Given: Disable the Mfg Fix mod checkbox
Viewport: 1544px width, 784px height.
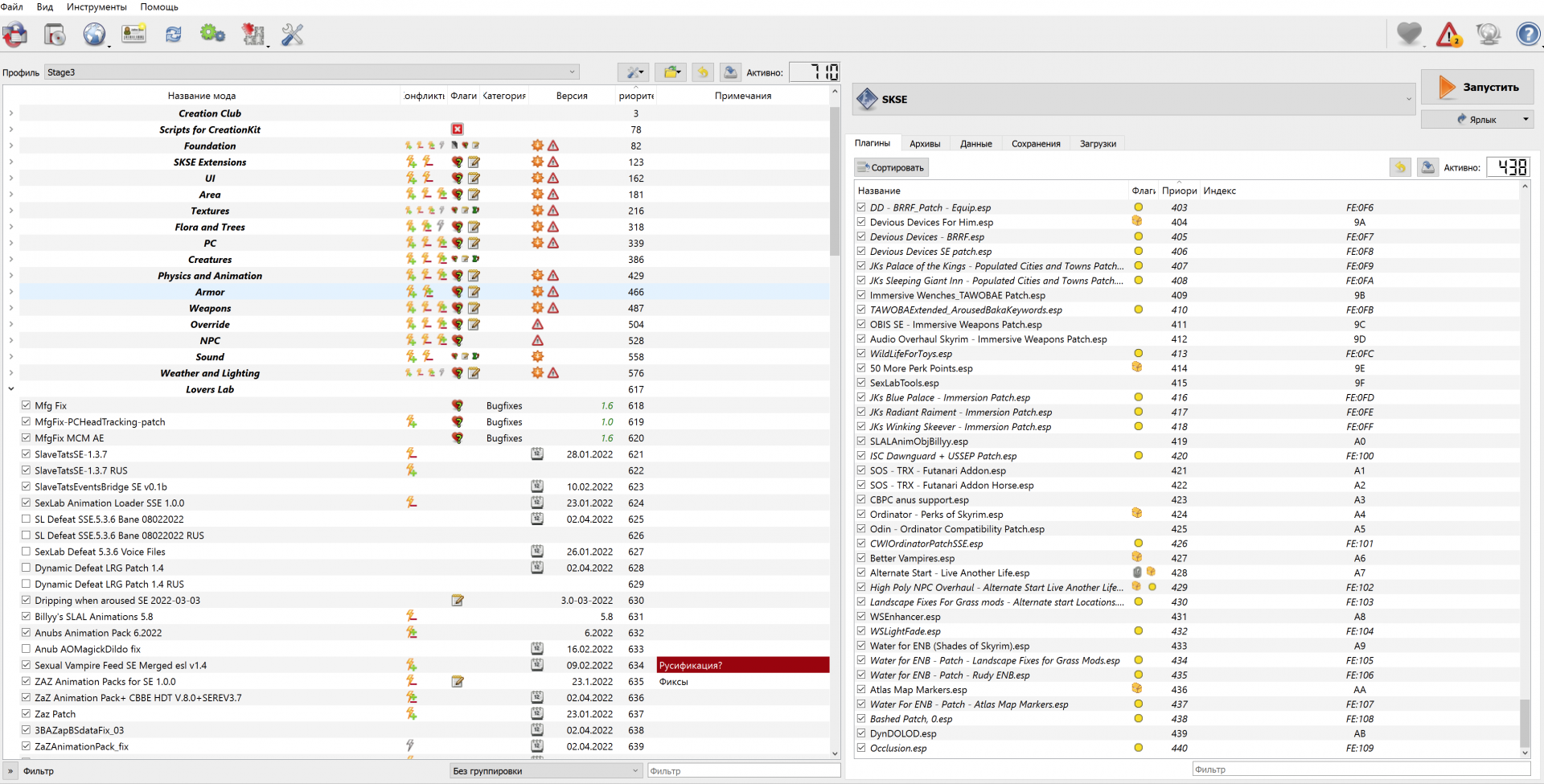Looking at the screenshot, I should pyautogui.click(x=27, y=406).
